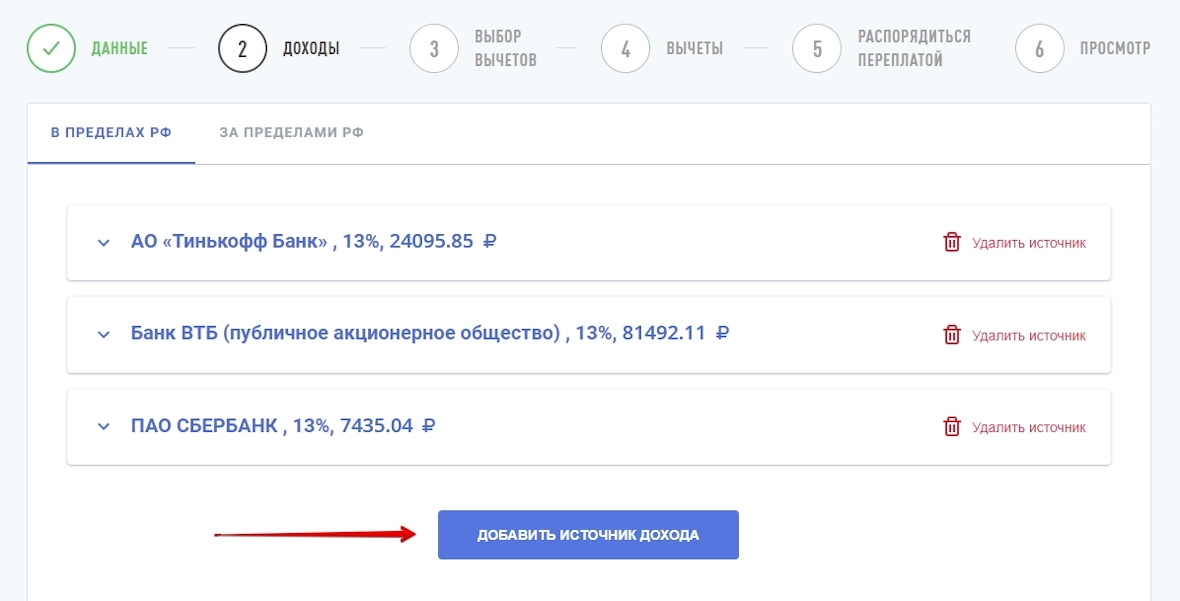Expand the Банк ВТБ source chevron
The height and width of the screenshot is (601, 1180).
(104, 335)
